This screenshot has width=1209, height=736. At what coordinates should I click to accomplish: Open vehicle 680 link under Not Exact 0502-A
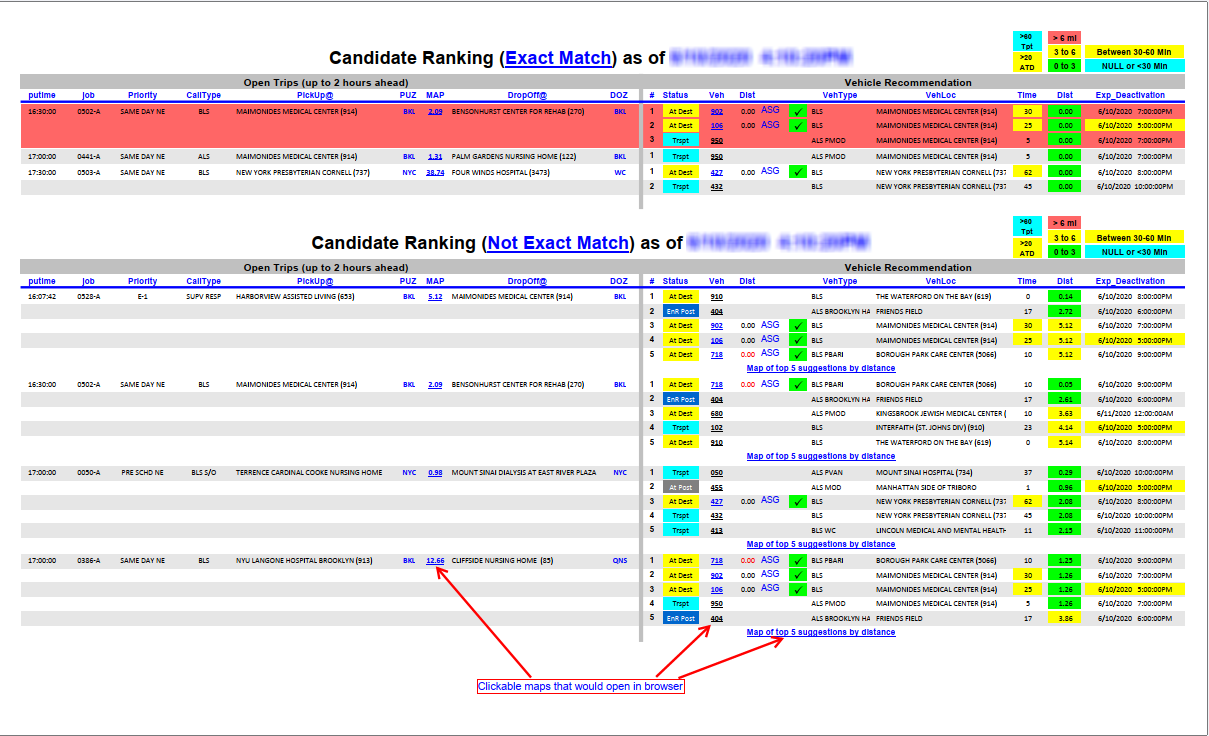click(717, 414)
